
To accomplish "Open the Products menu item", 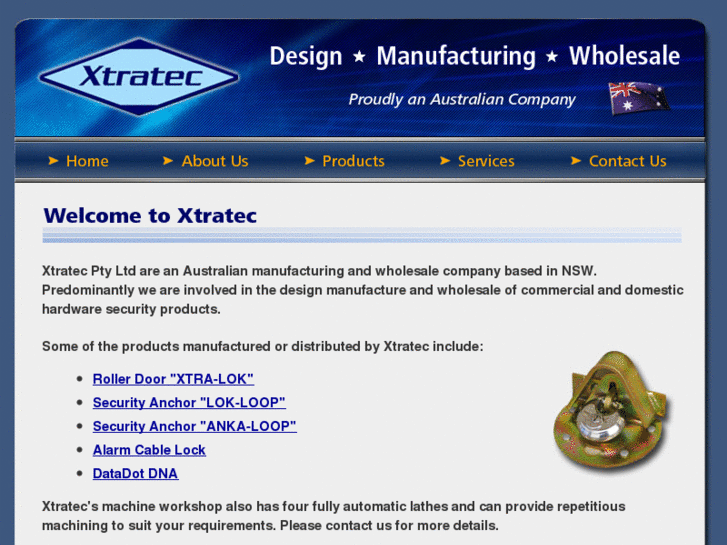I will (x=353, y=161).
